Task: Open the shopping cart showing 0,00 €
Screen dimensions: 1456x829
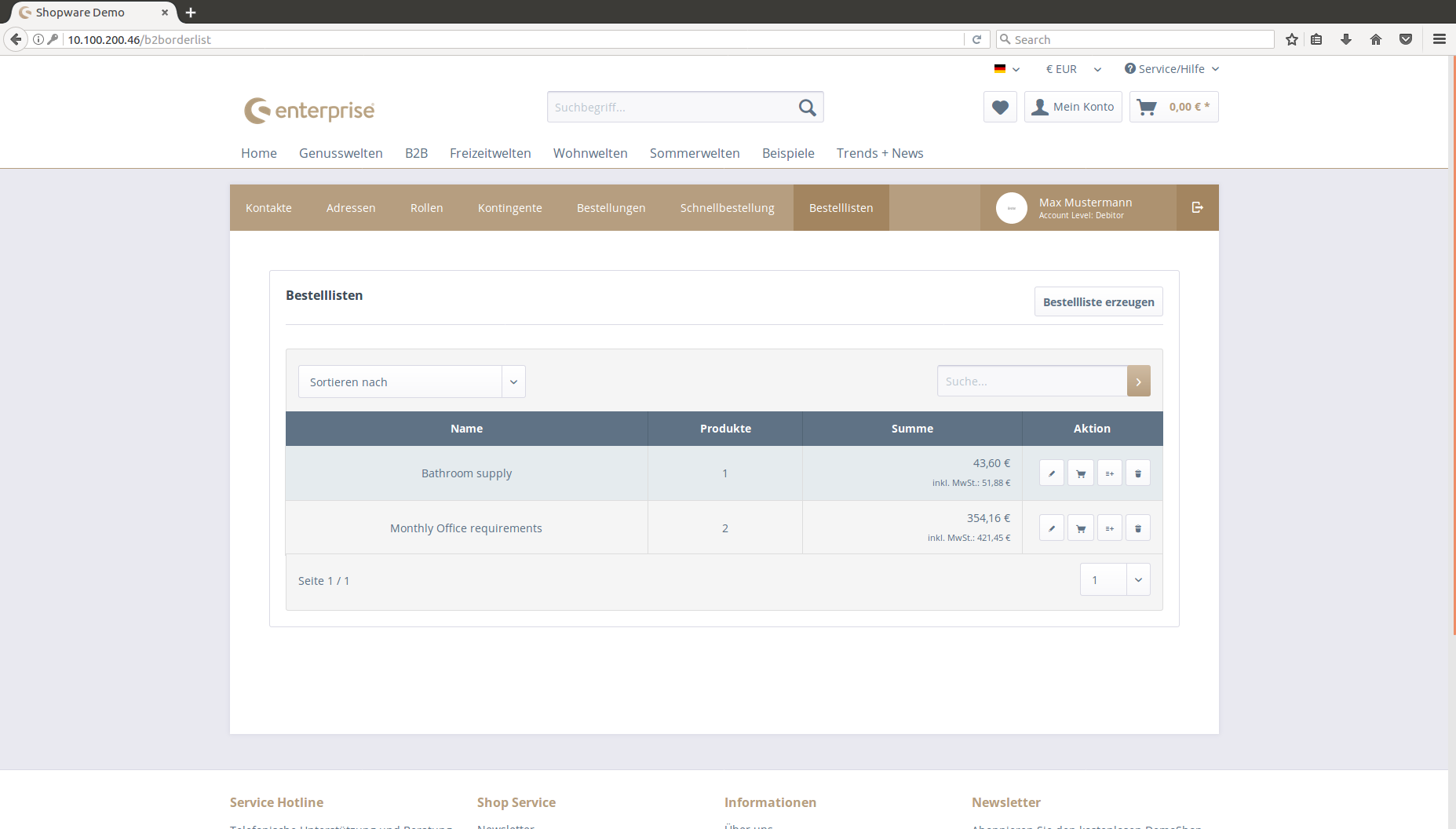Action: click(1173, 107)
